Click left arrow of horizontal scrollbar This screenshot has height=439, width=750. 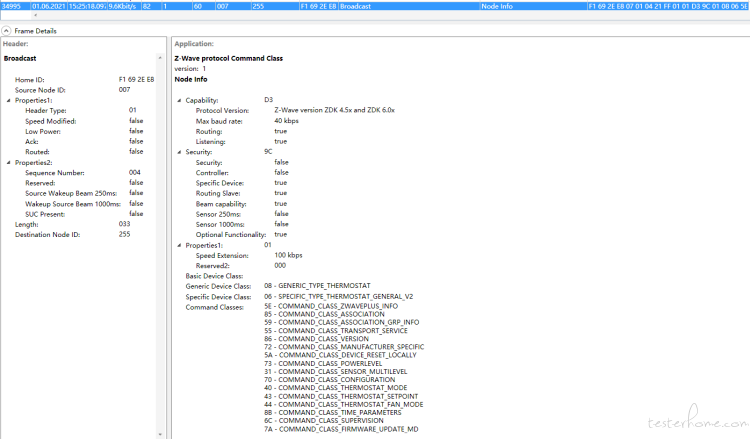(x=35, y=15)
